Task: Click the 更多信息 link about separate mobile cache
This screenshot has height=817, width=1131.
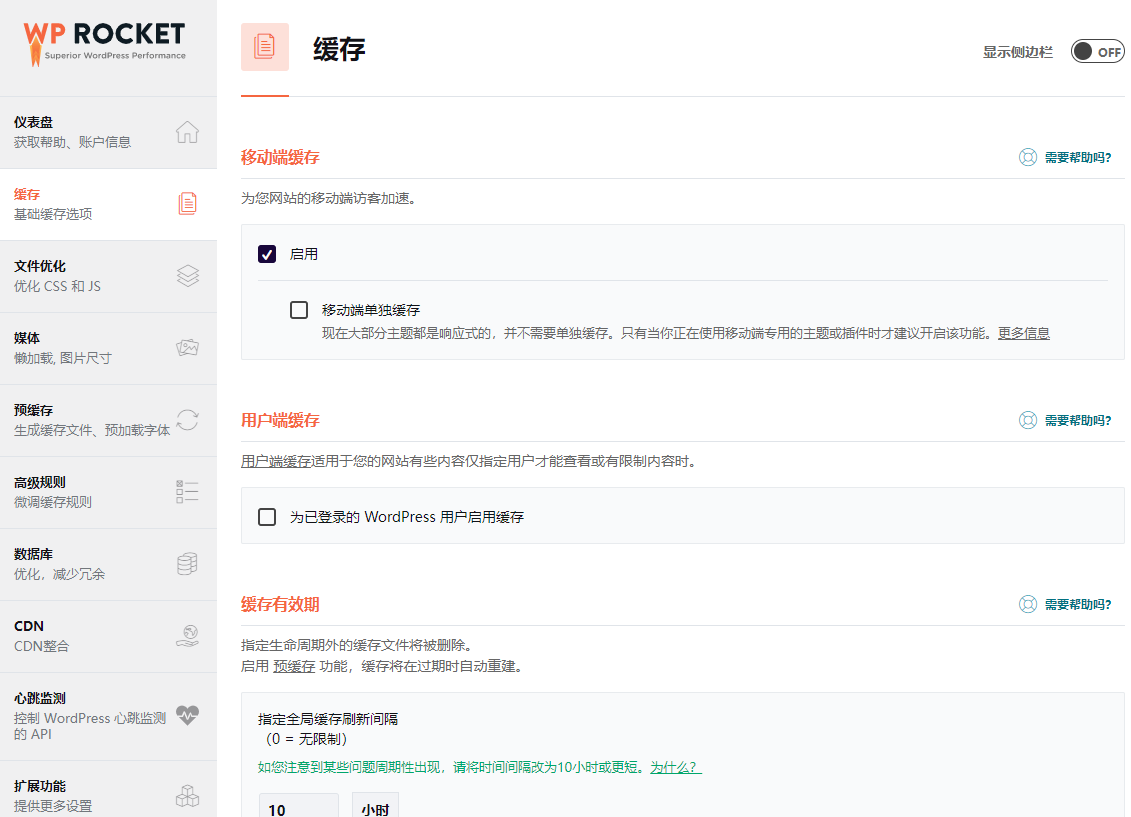Action: (x=1024, y=332)
